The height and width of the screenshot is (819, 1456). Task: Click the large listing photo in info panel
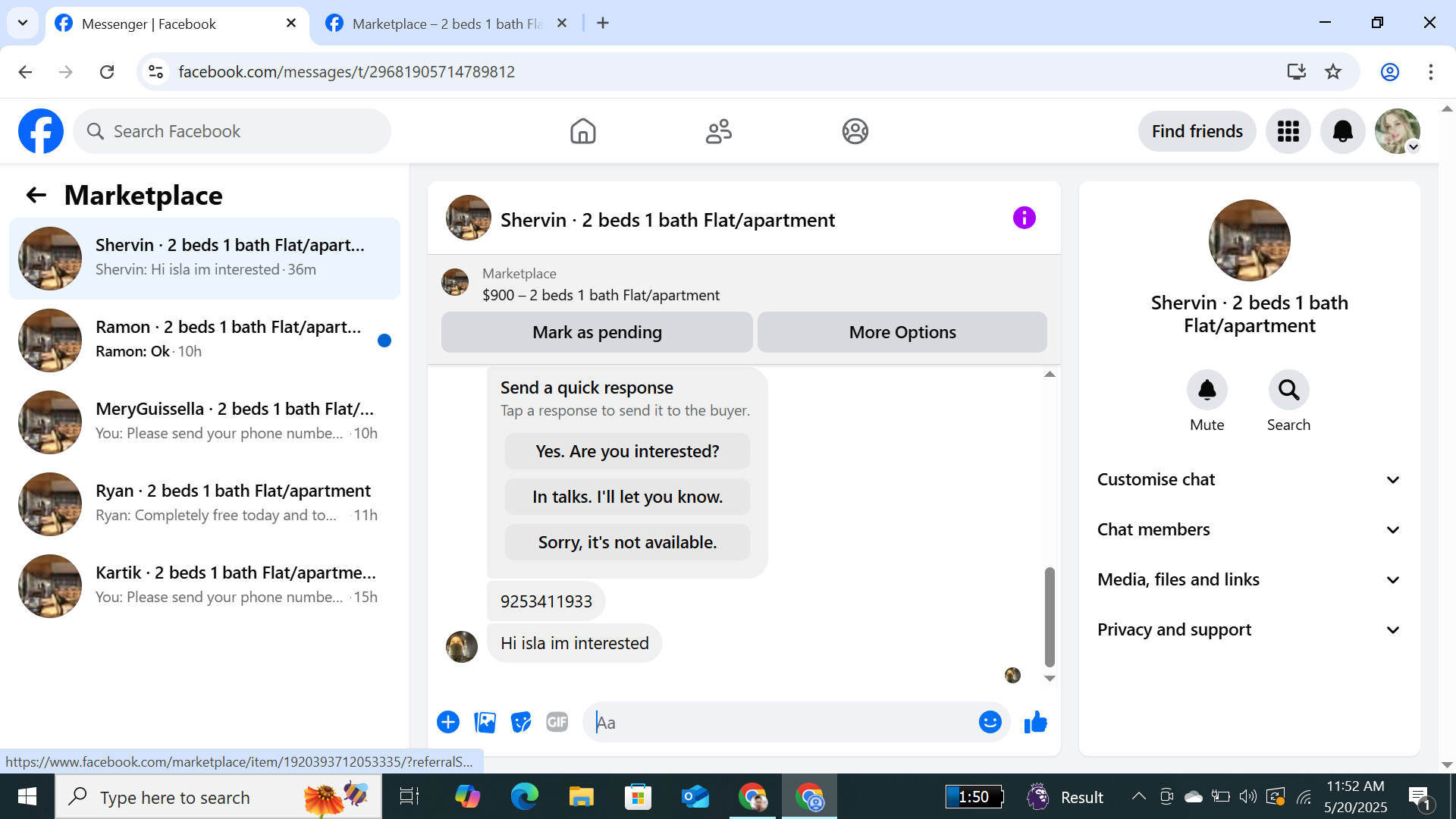1249,240
